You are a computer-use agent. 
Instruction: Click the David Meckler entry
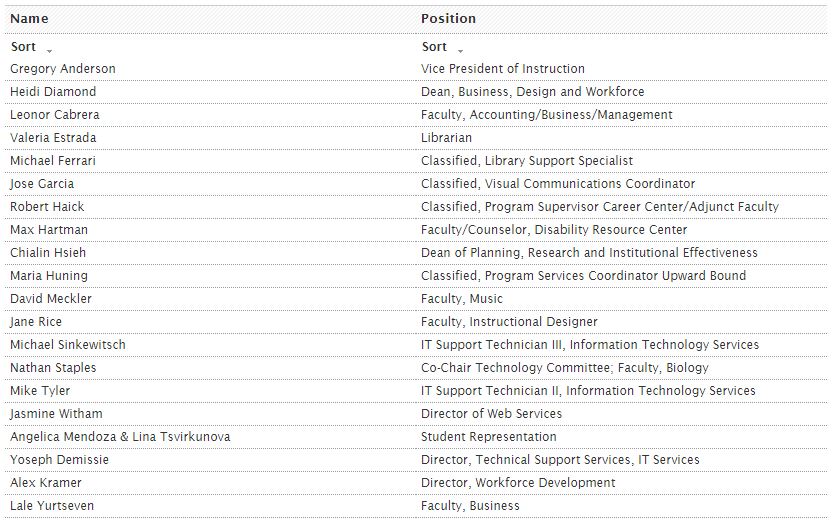pyautogui.click(x=51, y=299)
